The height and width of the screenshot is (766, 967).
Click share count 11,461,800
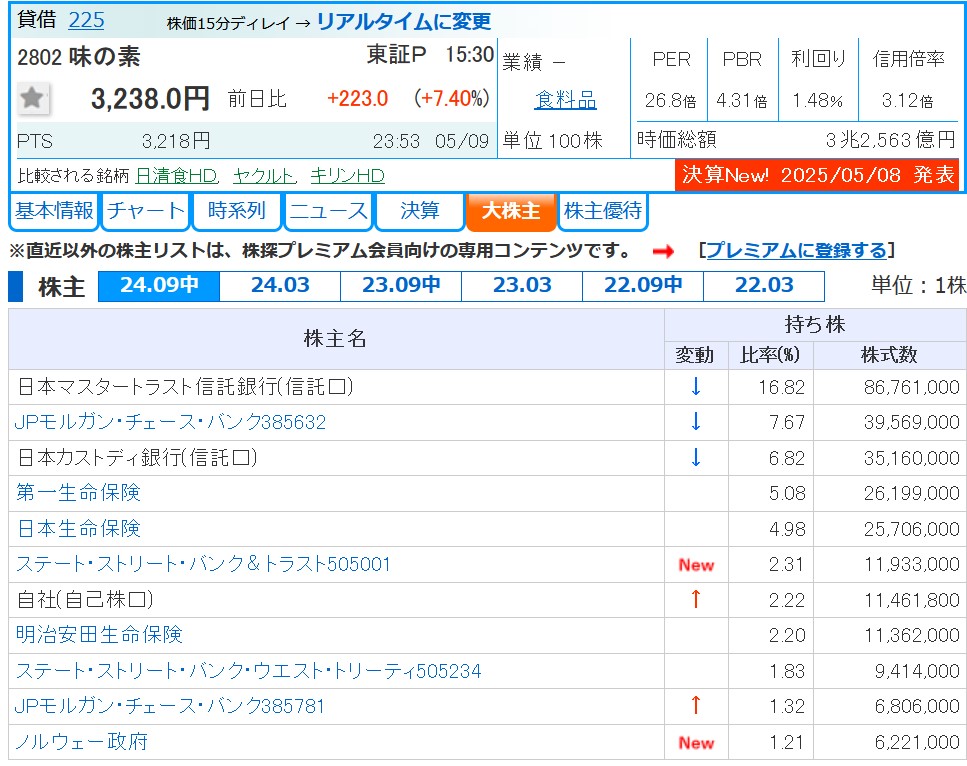click(x=911, y=600)
